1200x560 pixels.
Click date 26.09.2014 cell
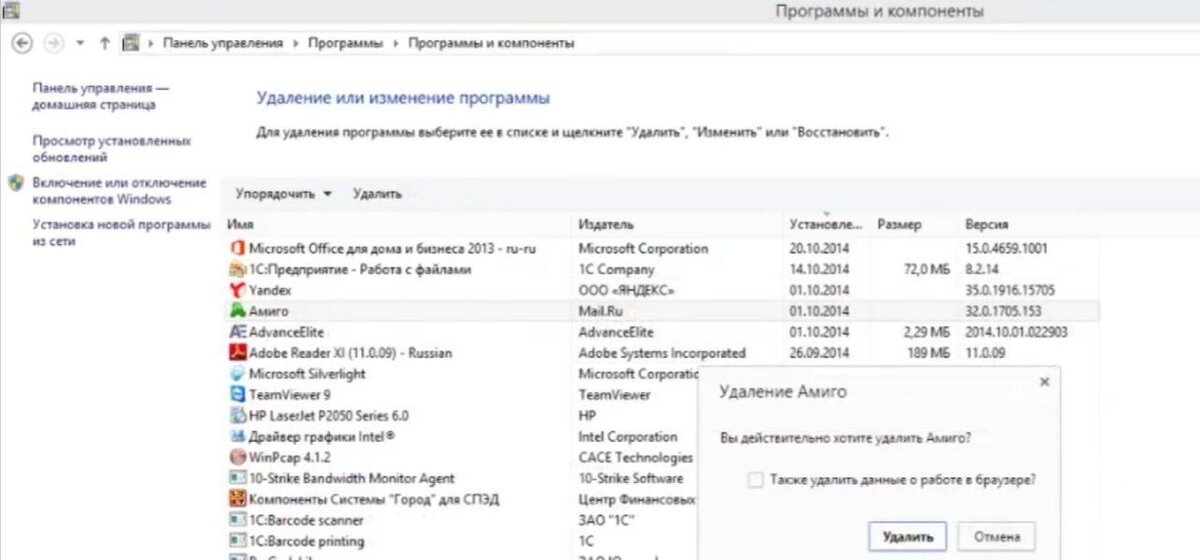point(818,353)
